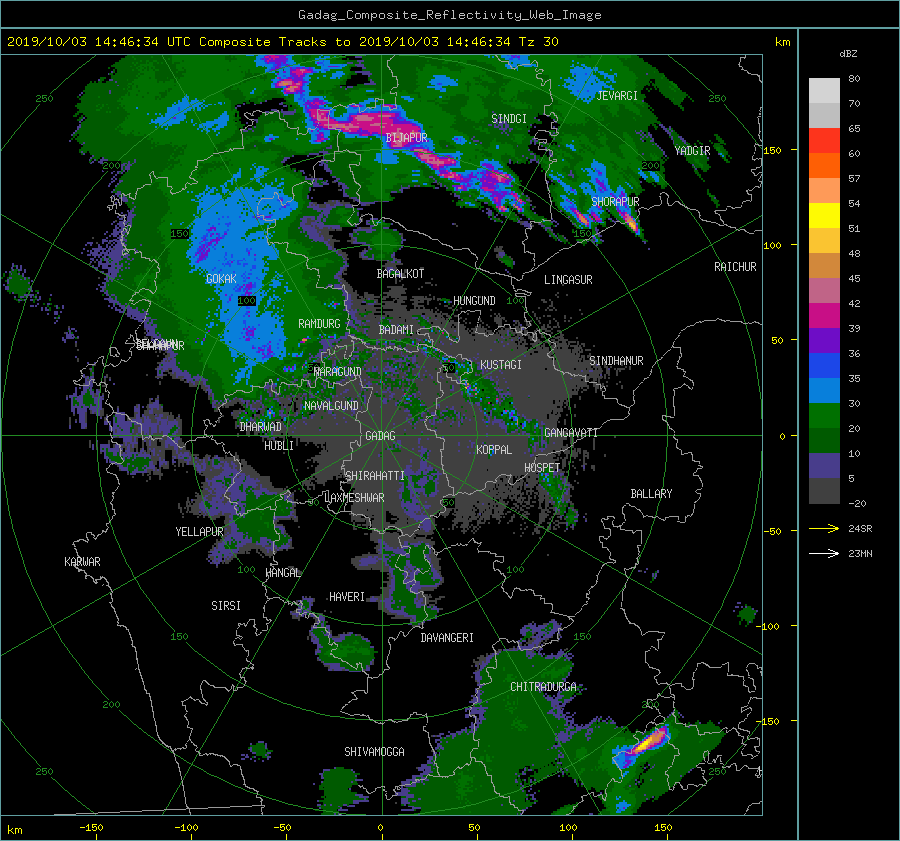The image size is (900, 841).
Task: Click the yellow 24SR arrow in legend
Action: pyautogui.click(x=824, y=528)
